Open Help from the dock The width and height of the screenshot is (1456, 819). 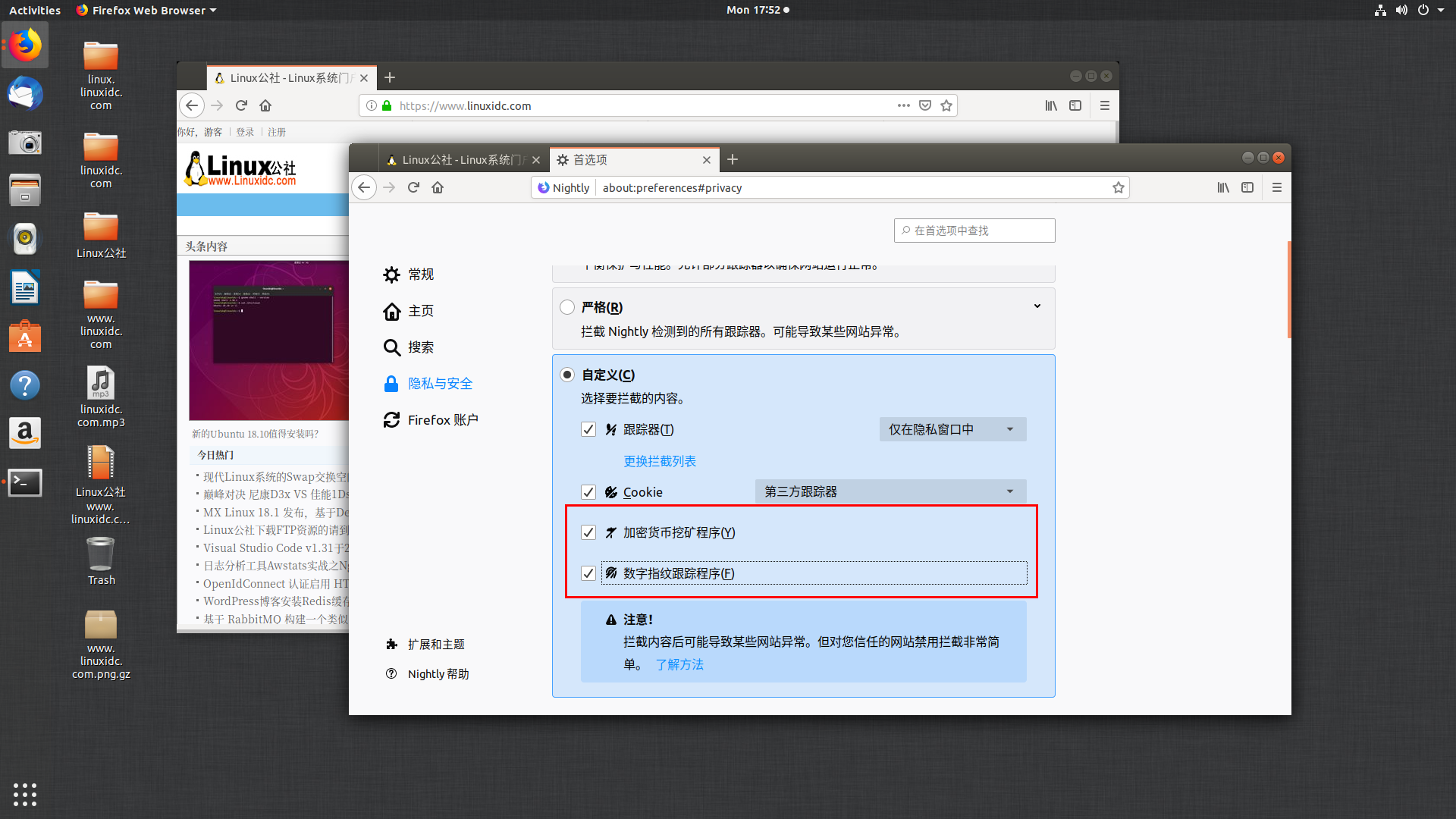pos(25,385)
